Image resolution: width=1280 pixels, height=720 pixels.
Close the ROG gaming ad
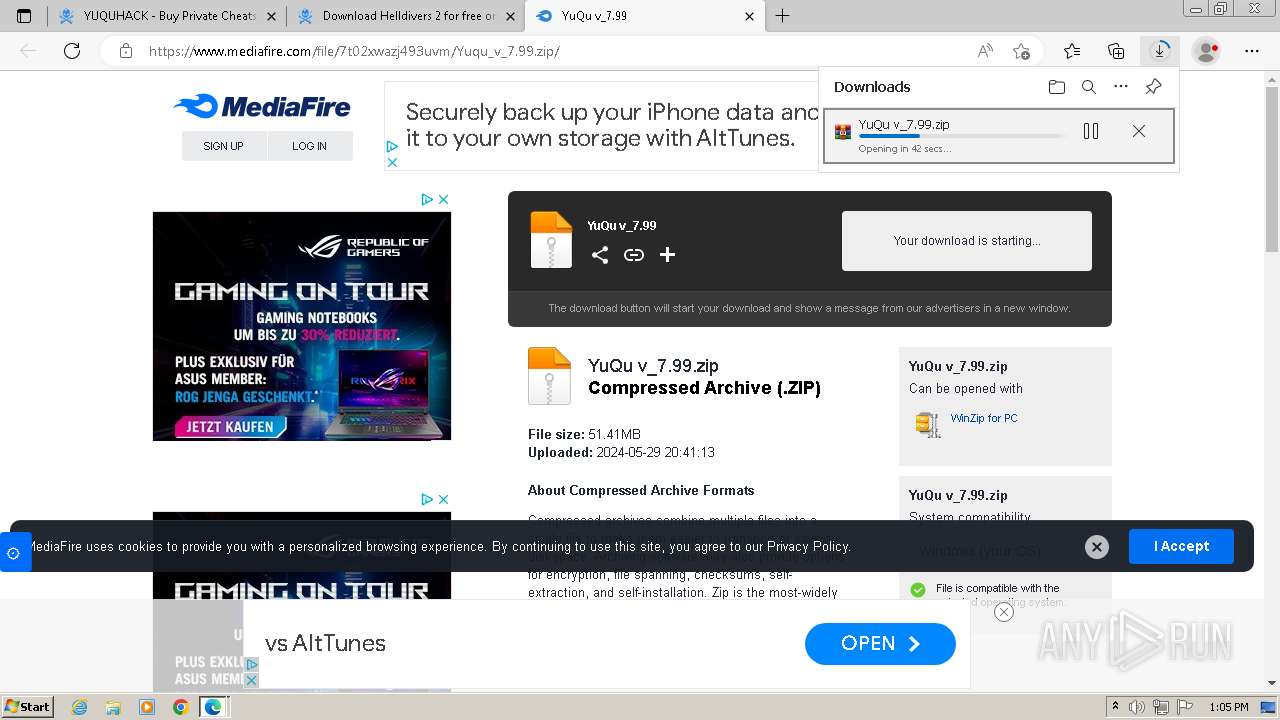point(443,200)
